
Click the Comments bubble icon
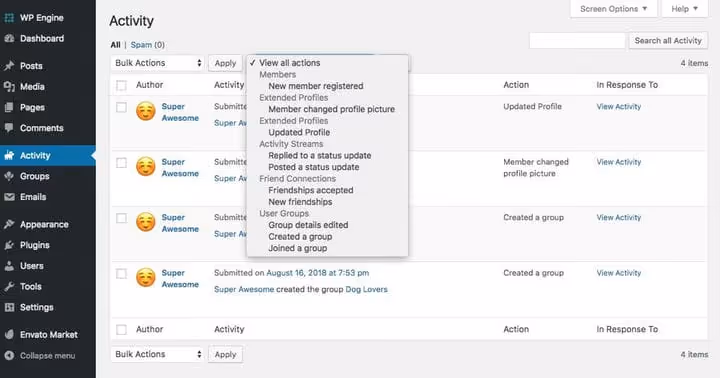point(9,128)
